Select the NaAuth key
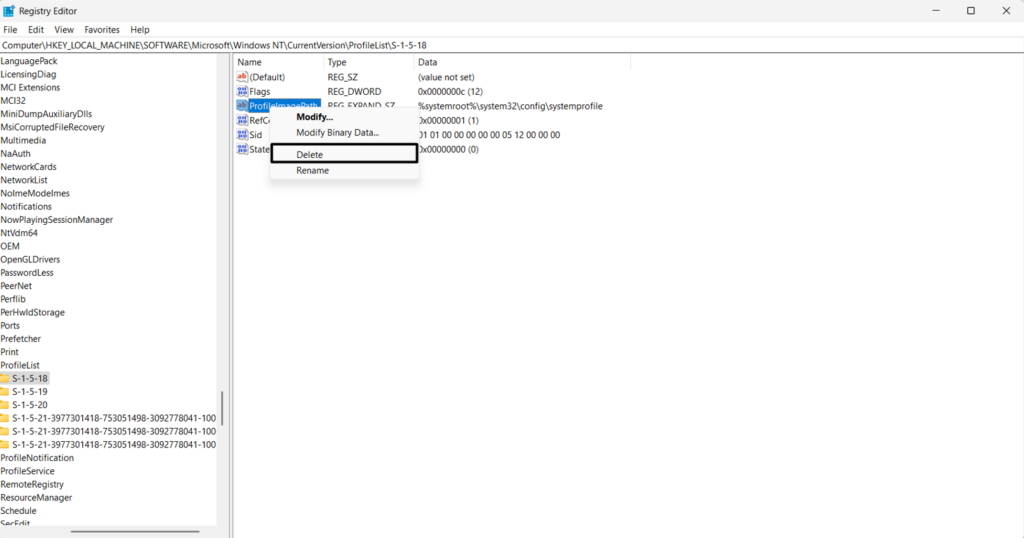This screenshot has width=1024, height=538. click(x=16, y=153)
